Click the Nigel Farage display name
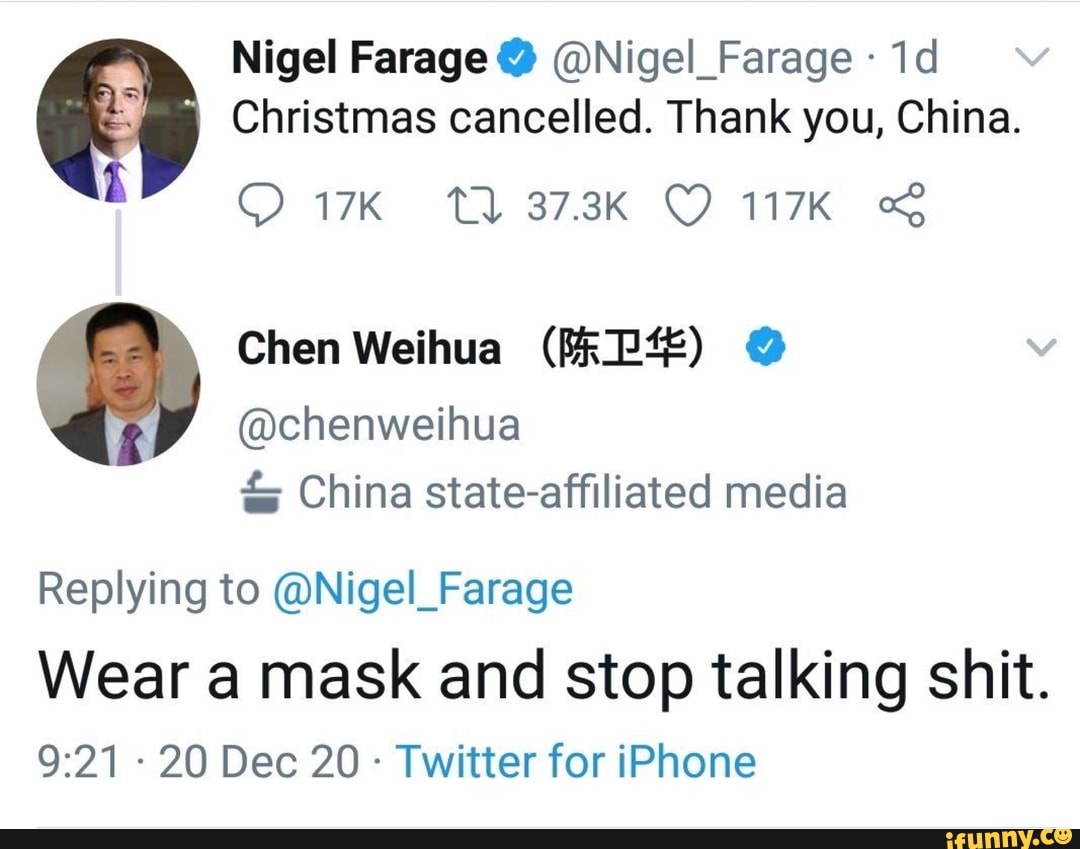Screen dimensions: 1080x849 (358, 61)
